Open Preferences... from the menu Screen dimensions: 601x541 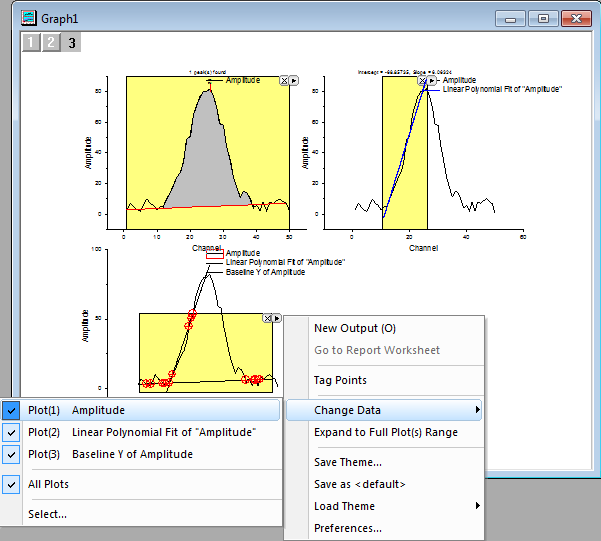click(347, 528)
